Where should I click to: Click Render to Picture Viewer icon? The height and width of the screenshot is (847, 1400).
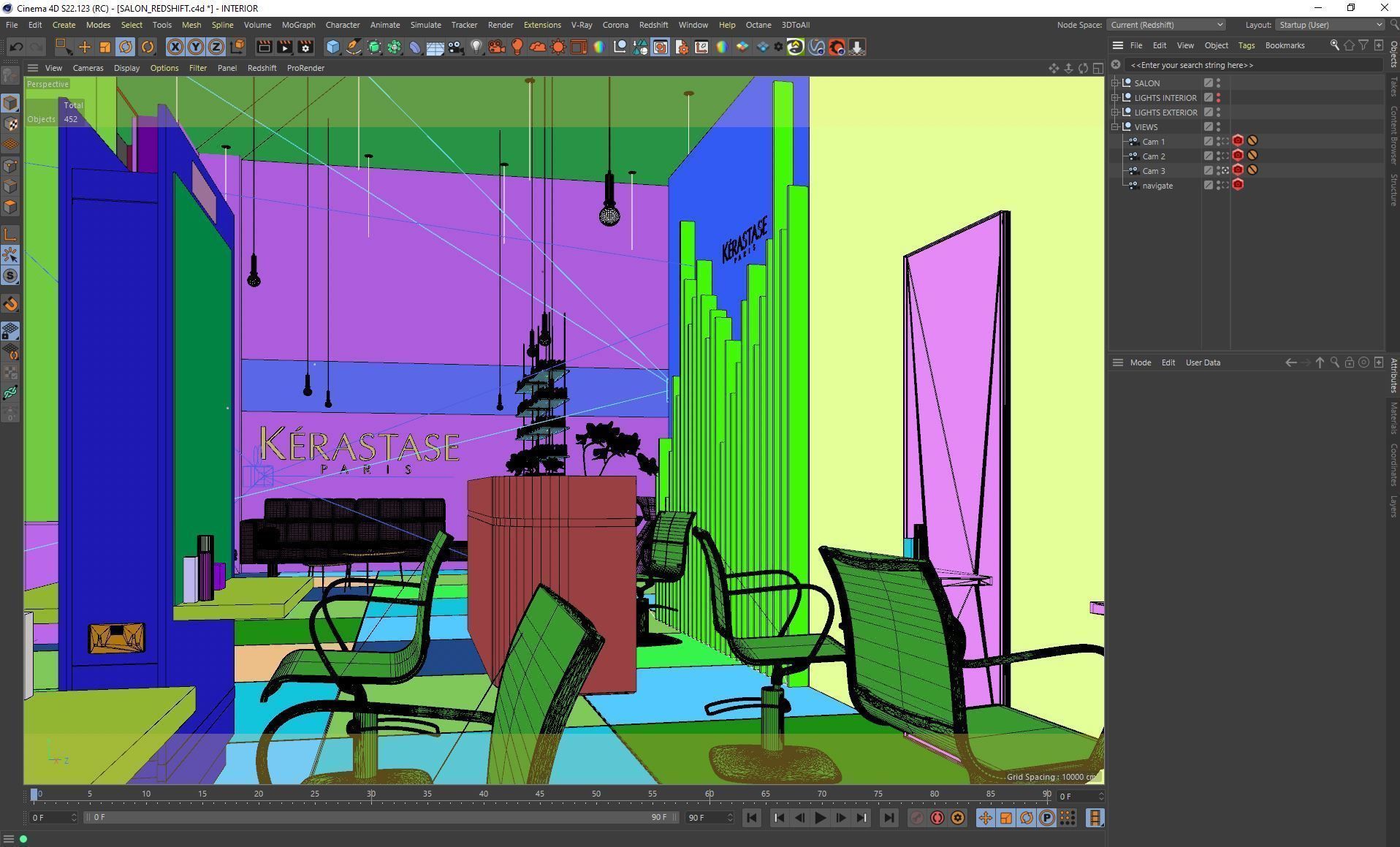tap(284, 47)
